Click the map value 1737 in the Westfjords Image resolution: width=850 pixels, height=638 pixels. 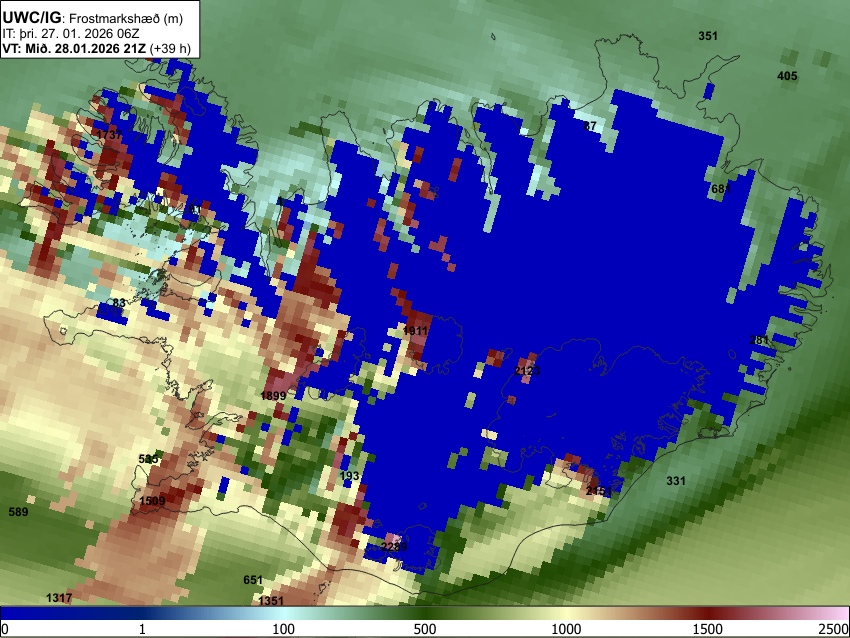pos(109,135)
